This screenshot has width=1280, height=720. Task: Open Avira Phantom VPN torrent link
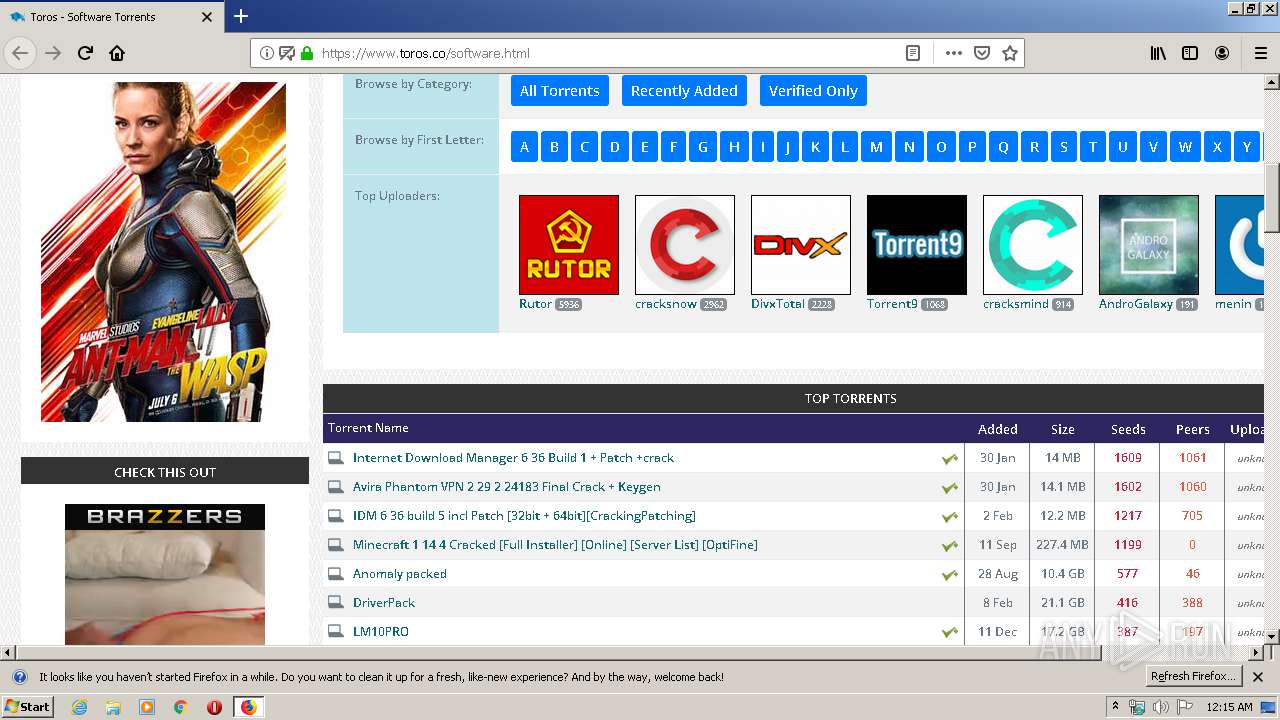click(506, 487)
